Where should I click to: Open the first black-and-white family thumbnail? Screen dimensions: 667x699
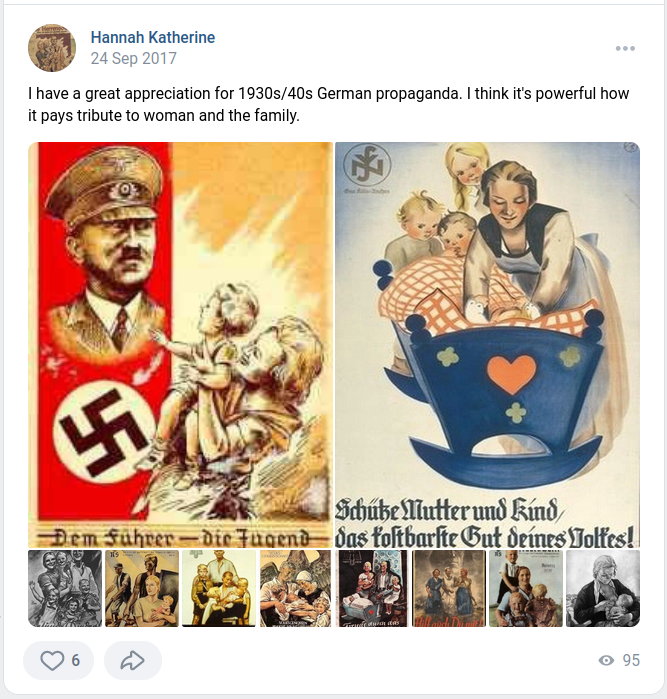[65, 588]
